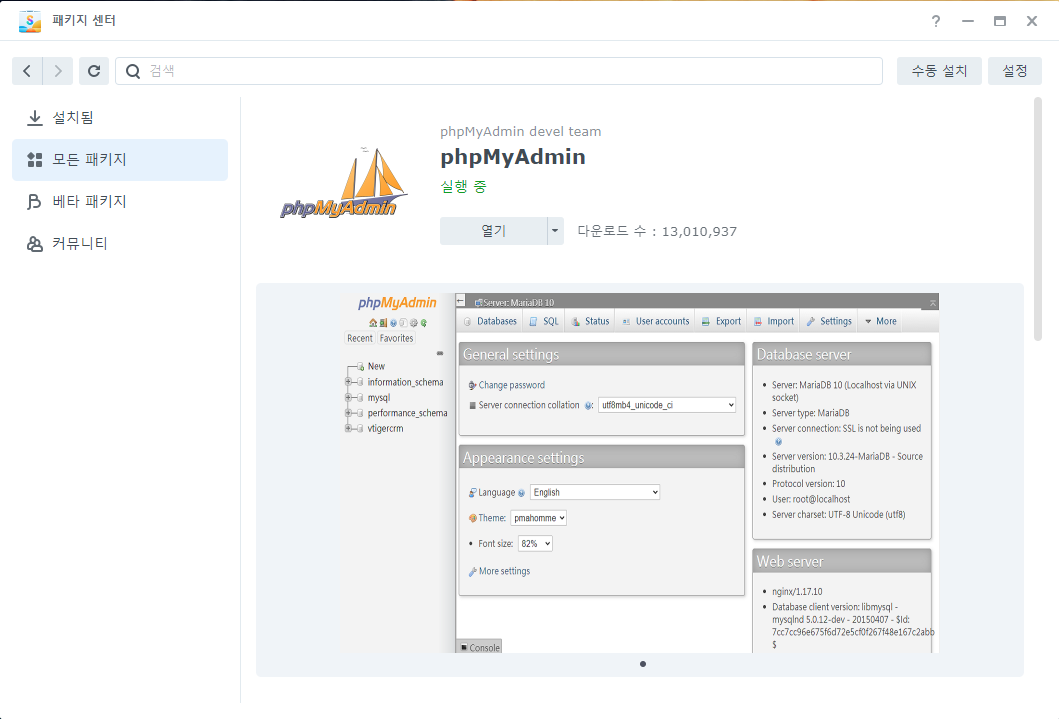Screen dimensions: 1059x719
Task: Click the 실행 중 status text
Action: 463,186
